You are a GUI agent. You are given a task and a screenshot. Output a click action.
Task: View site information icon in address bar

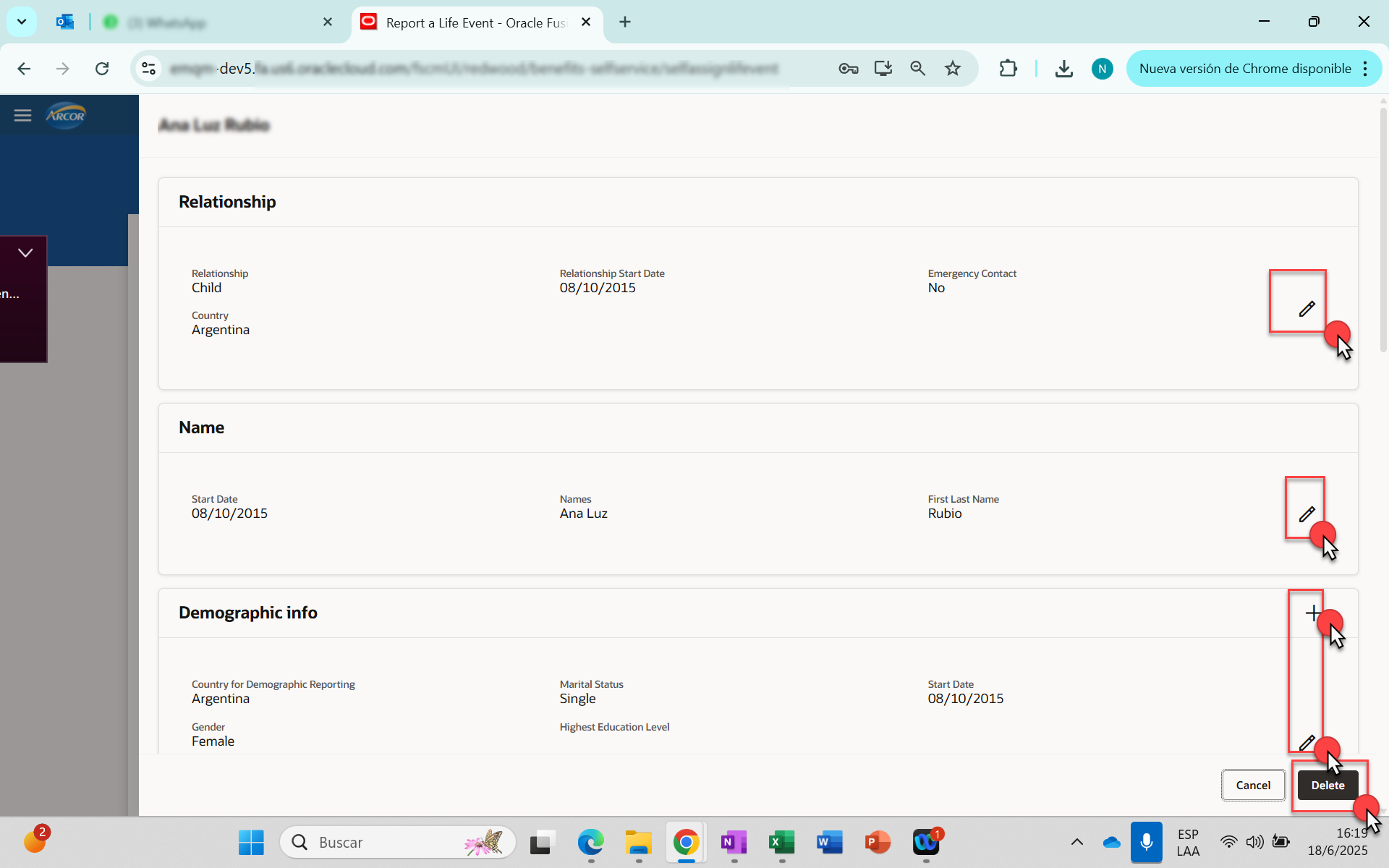[x=149, y=69]
